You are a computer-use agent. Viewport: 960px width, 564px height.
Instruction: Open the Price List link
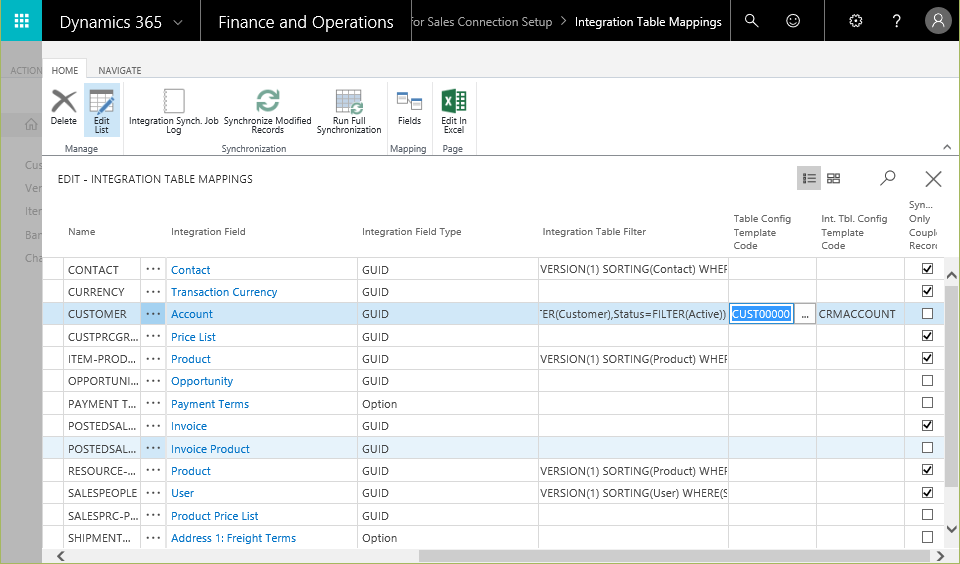tap(193, 337)
